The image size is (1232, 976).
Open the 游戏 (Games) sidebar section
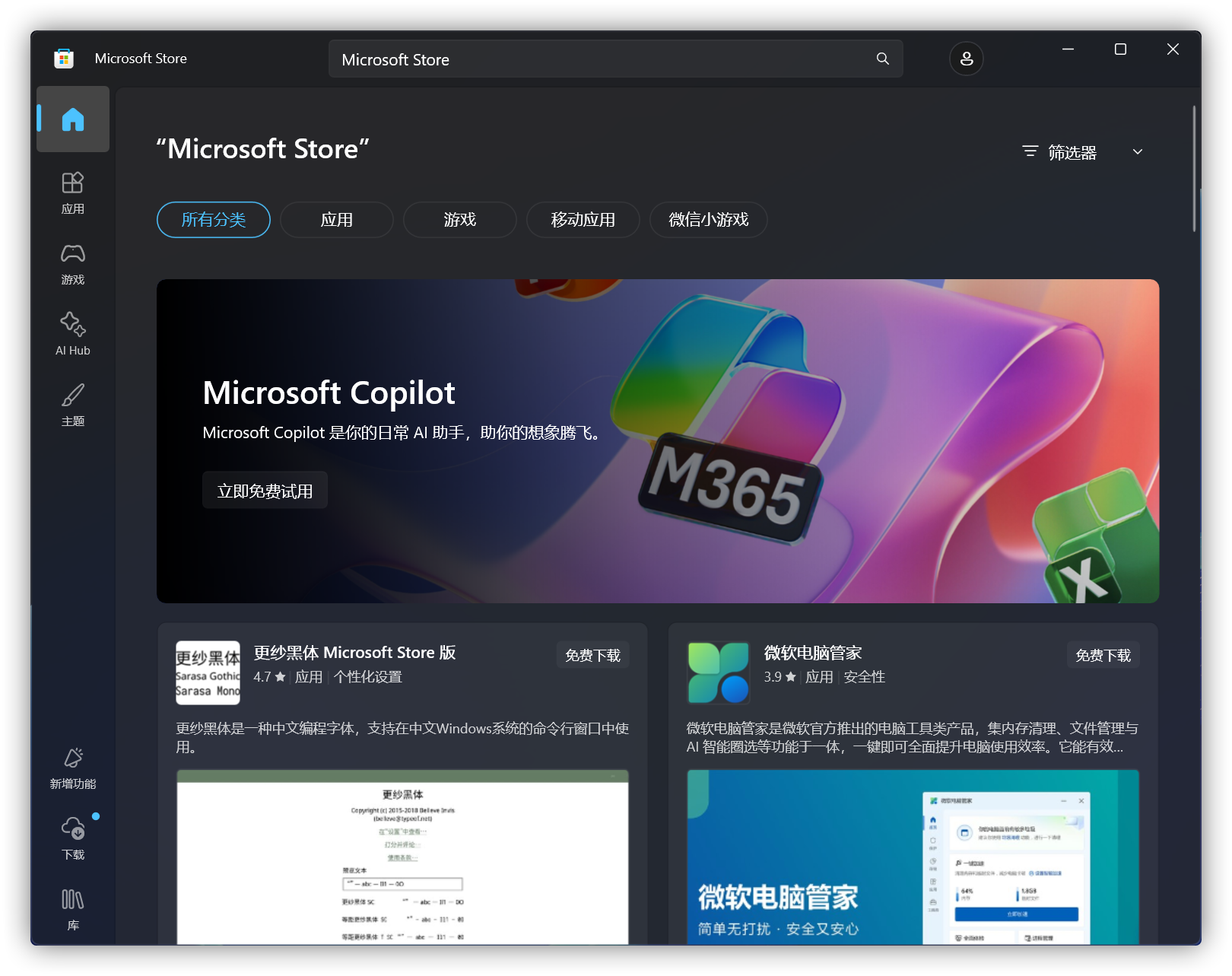(x=73, y=263)
